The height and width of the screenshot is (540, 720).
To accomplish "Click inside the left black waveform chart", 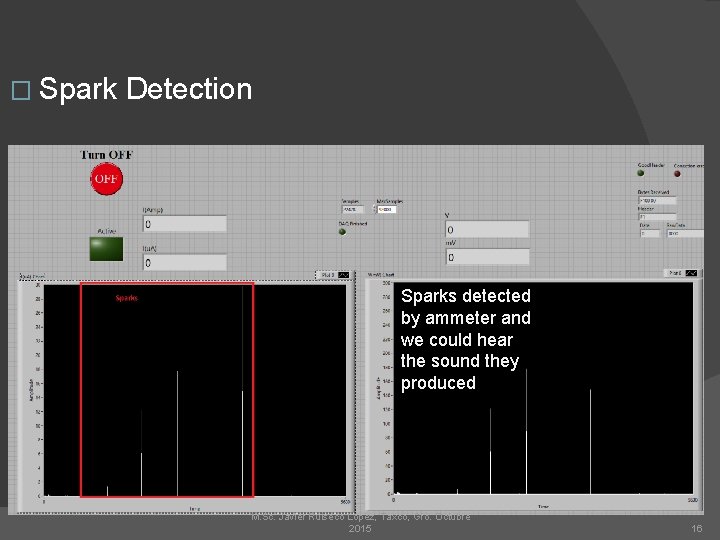I will point(195,390).
